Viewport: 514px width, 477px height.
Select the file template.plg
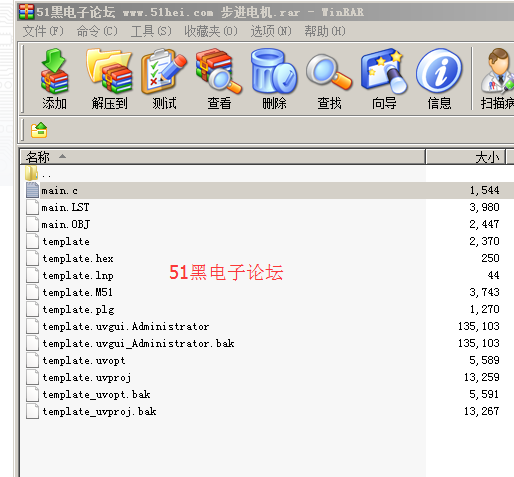[x=78, y=310]
